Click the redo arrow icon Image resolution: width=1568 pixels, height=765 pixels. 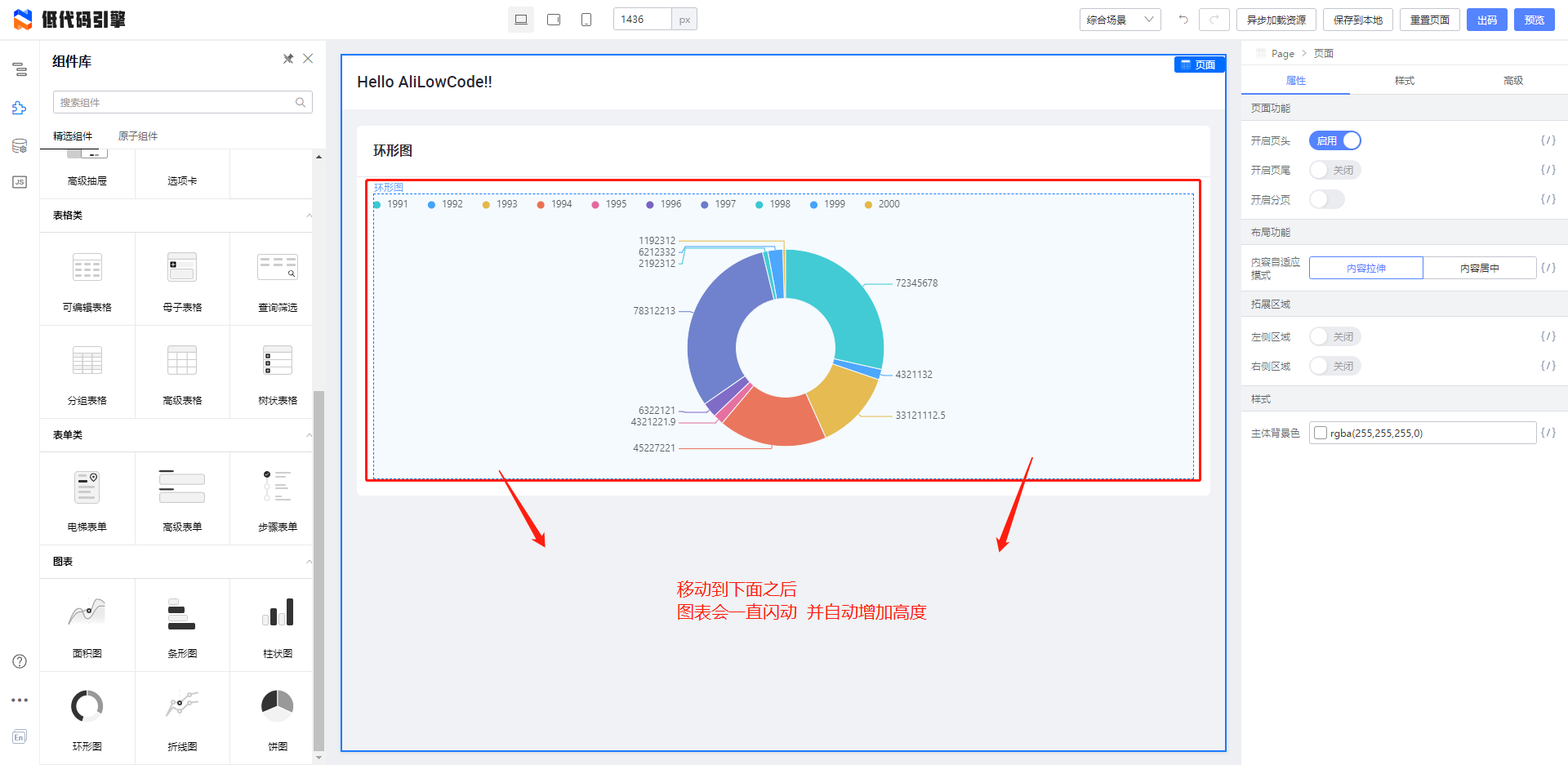pos(1214,20)
